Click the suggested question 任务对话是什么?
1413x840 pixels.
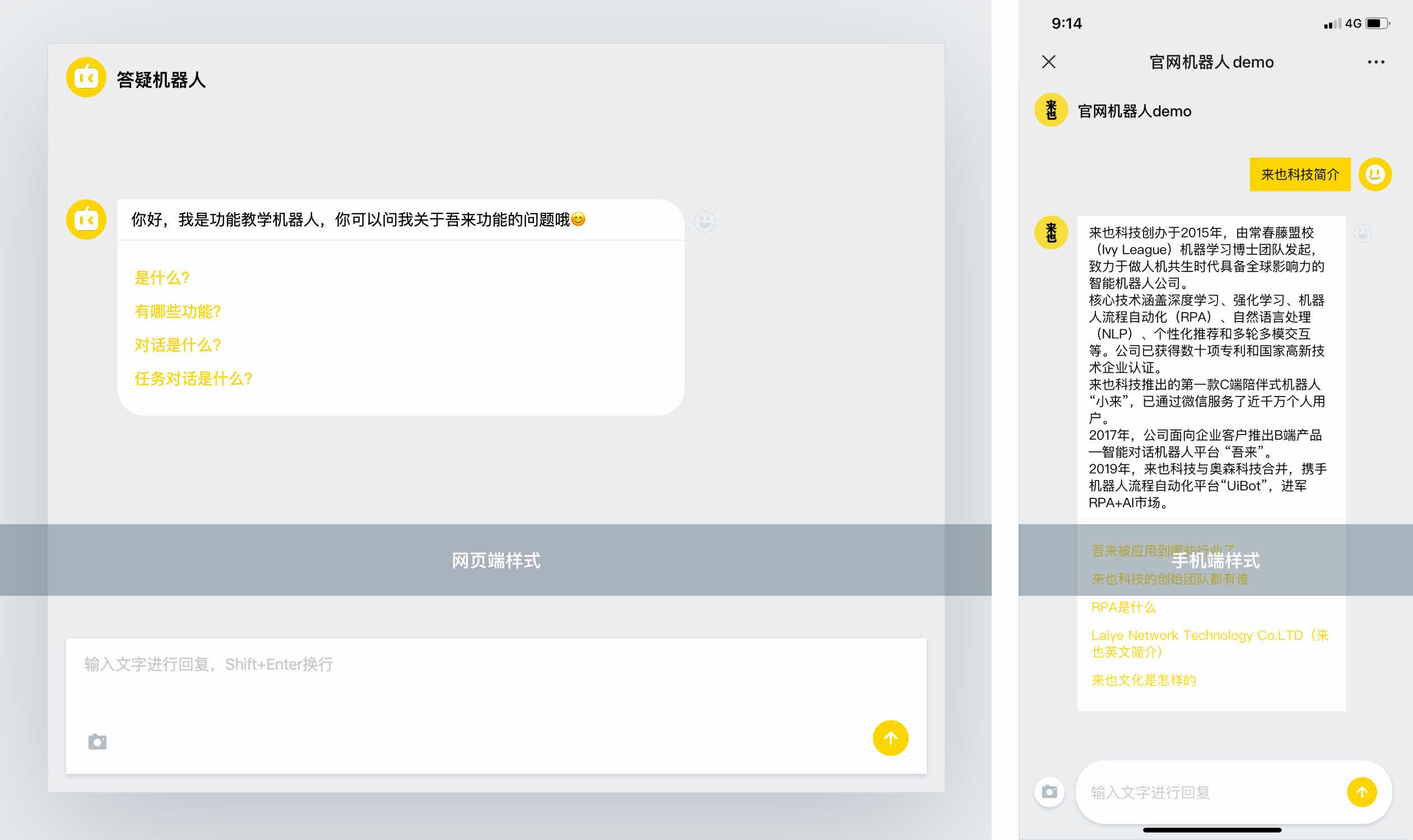click(194, 379)
